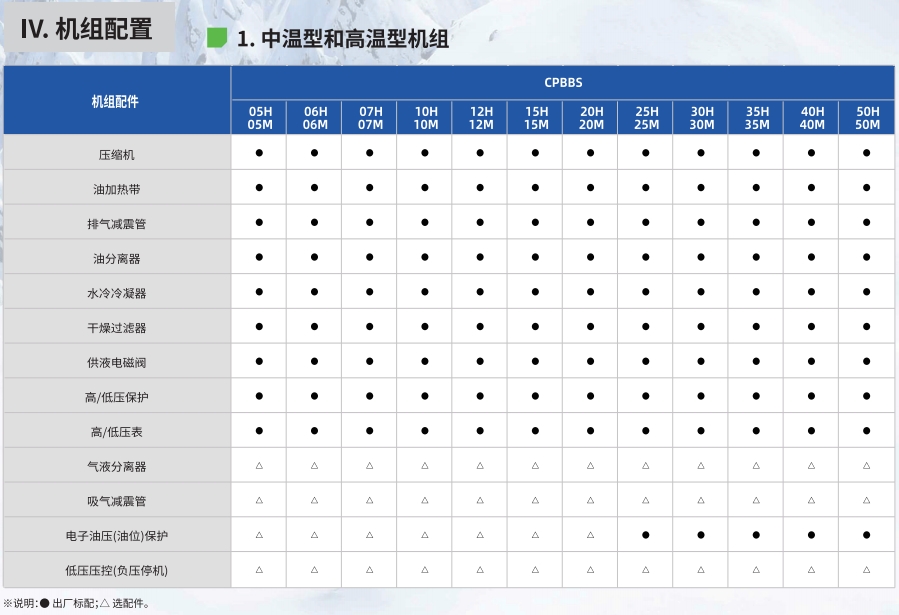
Task: Click the 低压压控(负压停机) triangle under 50H 50M
Action: (x=866, y=570)
